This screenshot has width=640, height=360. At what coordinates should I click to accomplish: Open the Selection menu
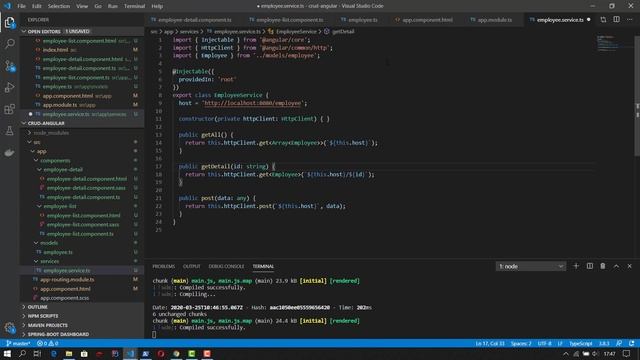[x=59, y=6]
